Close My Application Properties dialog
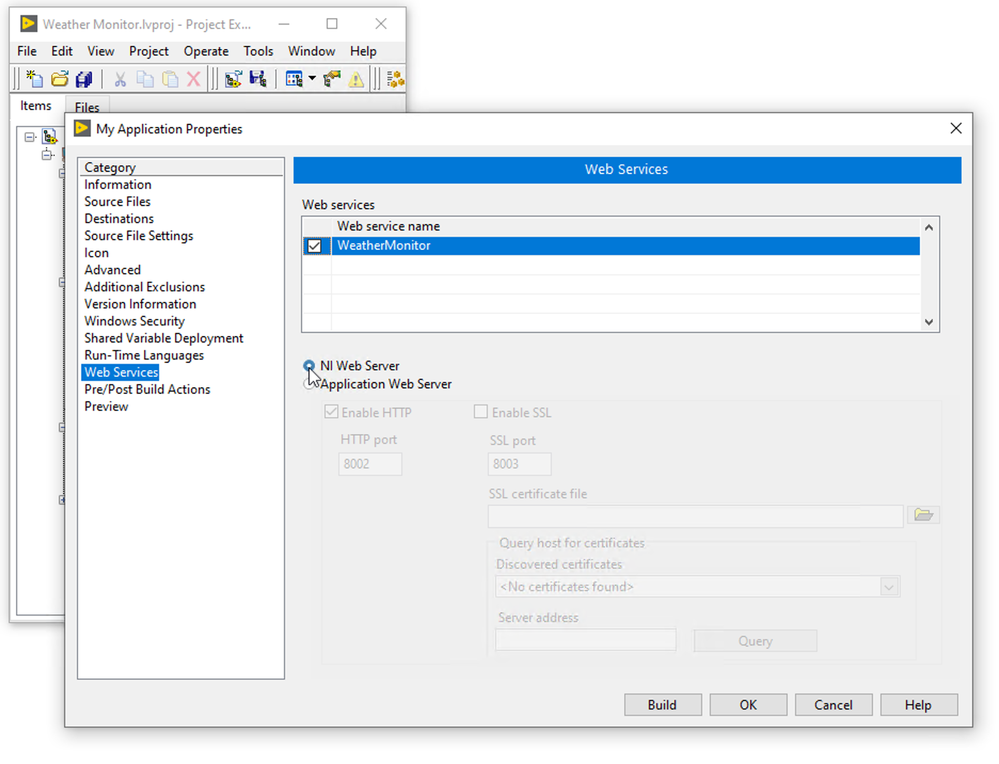This screenshot has width=999, height=764. coord(956,128)
